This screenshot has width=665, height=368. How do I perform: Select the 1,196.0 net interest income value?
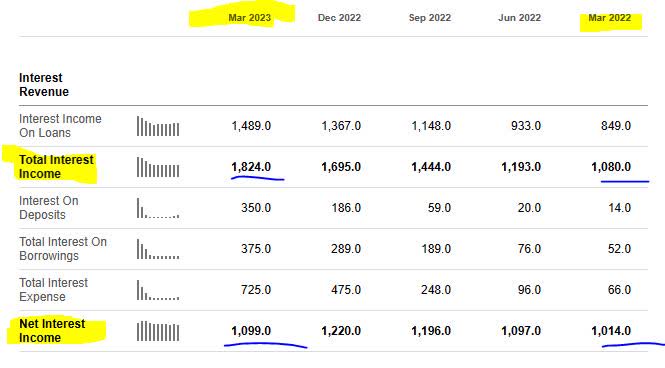431,331
